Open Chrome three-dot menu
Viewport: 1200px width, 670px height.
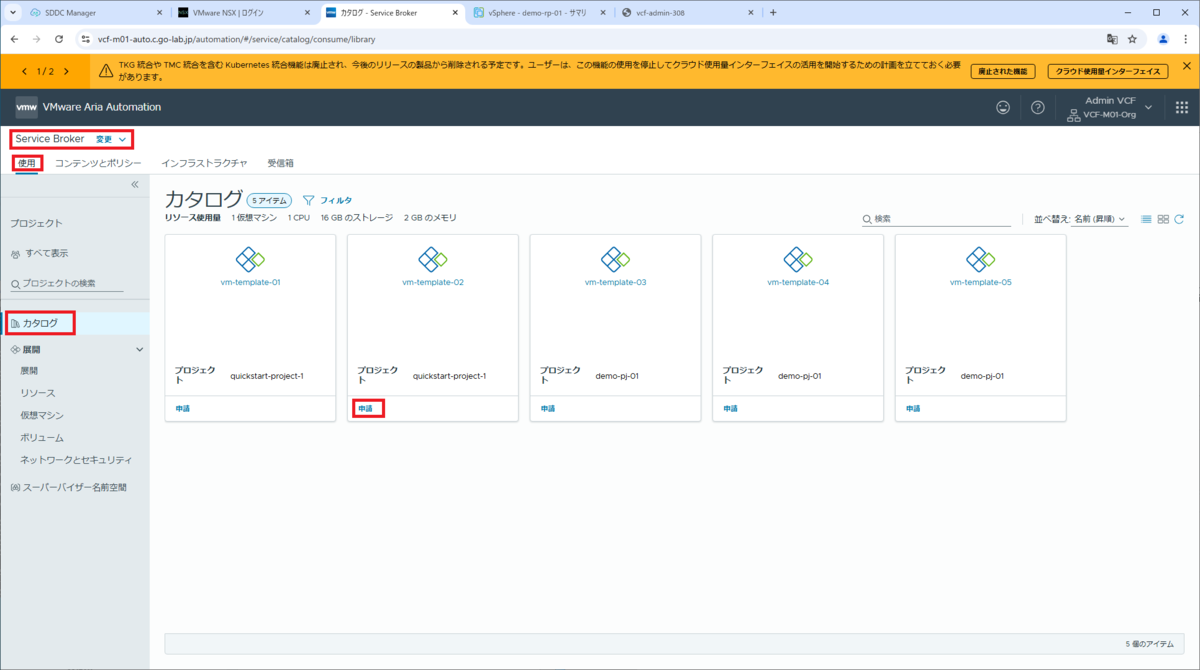tap(1185, 39)
